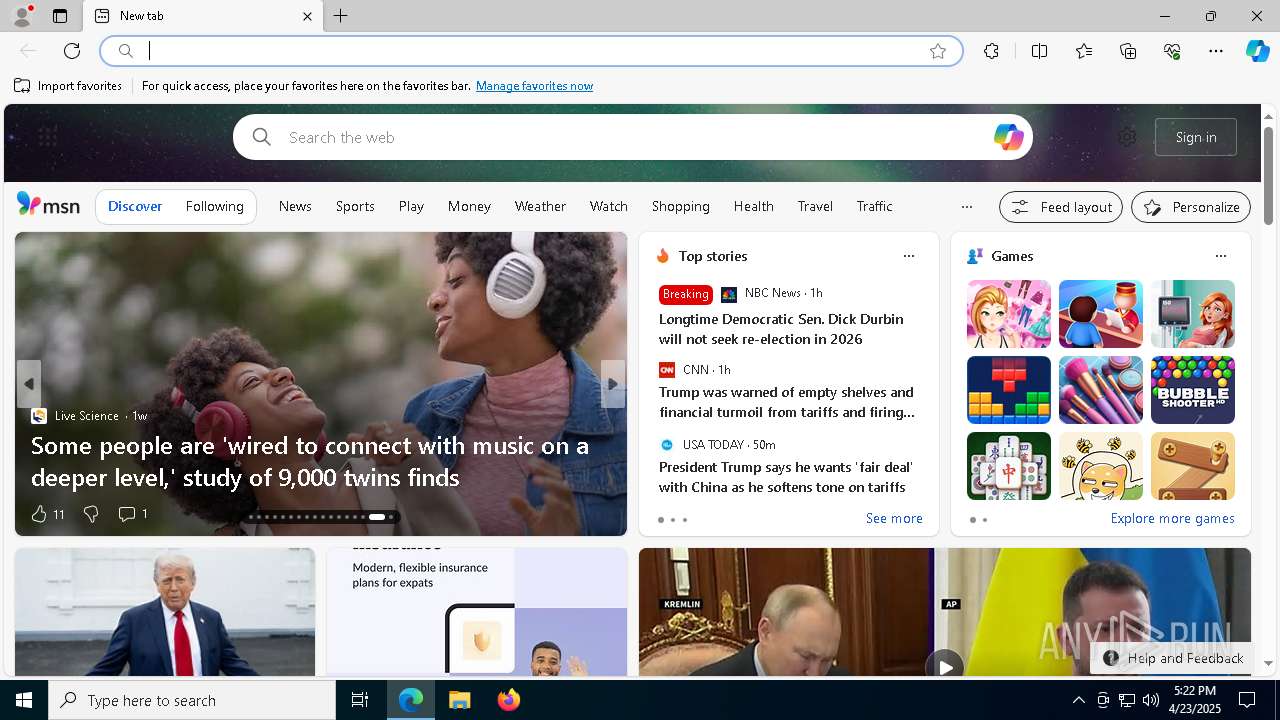The image size is (1280, 720).
Task: Open the Shopping category
Action: pos(680,206)
